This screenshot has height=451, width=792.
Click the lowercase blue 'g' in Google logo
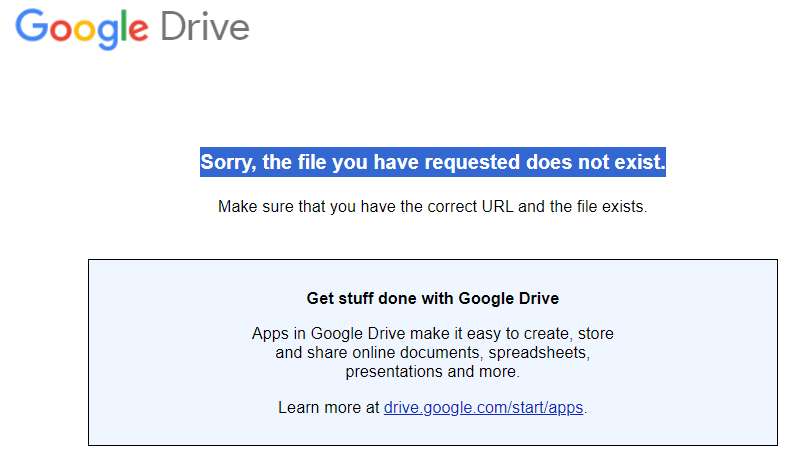tap(108, 34)
